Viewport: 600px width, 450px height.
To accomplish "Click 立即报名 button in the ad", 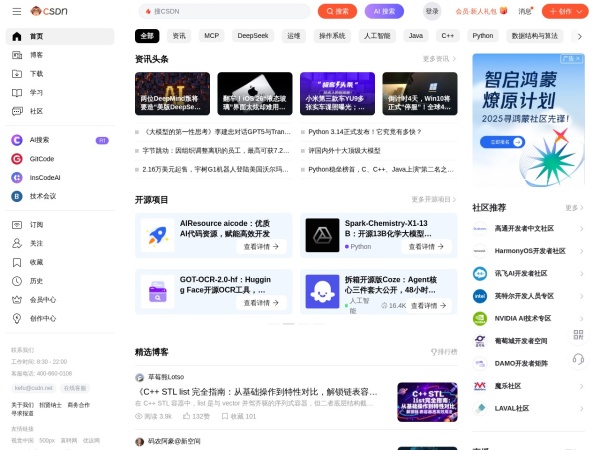I will (x=502, y=142).
